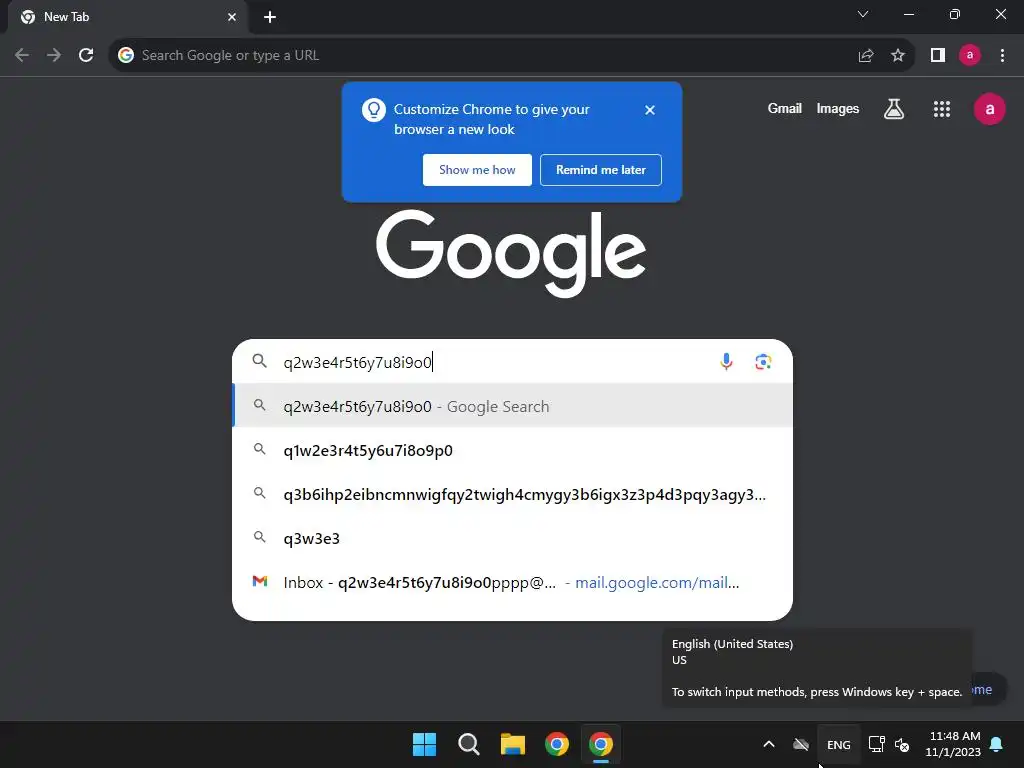Select the q2w3e4r5t6y7u8i9o0 - Google Search suggestion
Image resolution: width=1024 pixels, height=768 pixels.
513,406
